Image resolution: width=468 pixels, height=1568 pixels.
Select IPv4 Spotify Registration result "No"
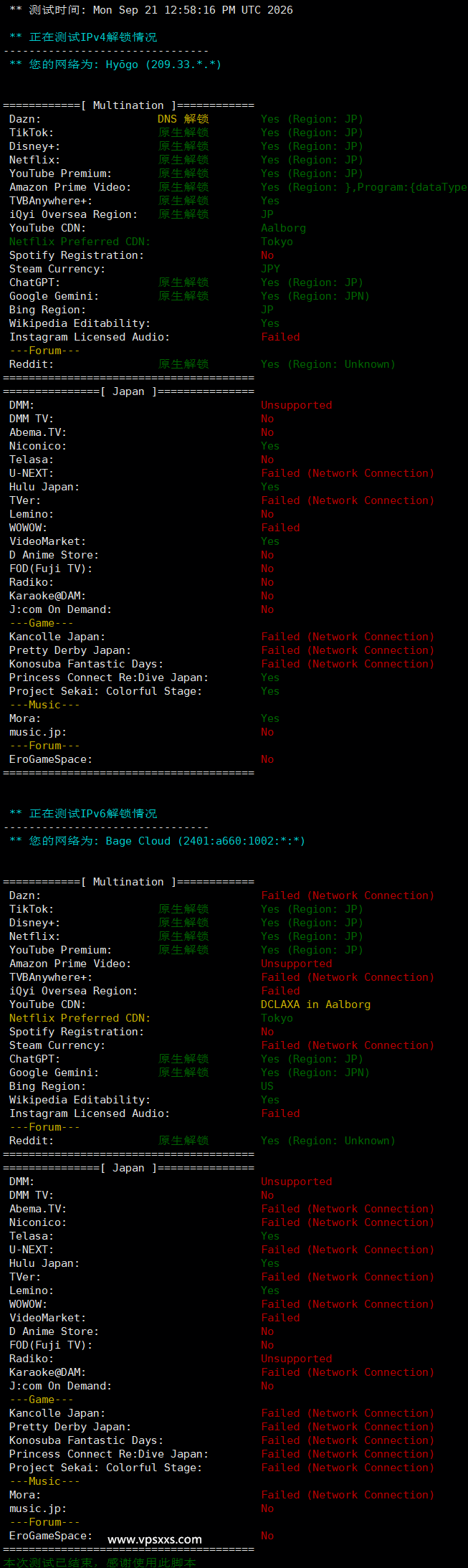pos(267,255)
